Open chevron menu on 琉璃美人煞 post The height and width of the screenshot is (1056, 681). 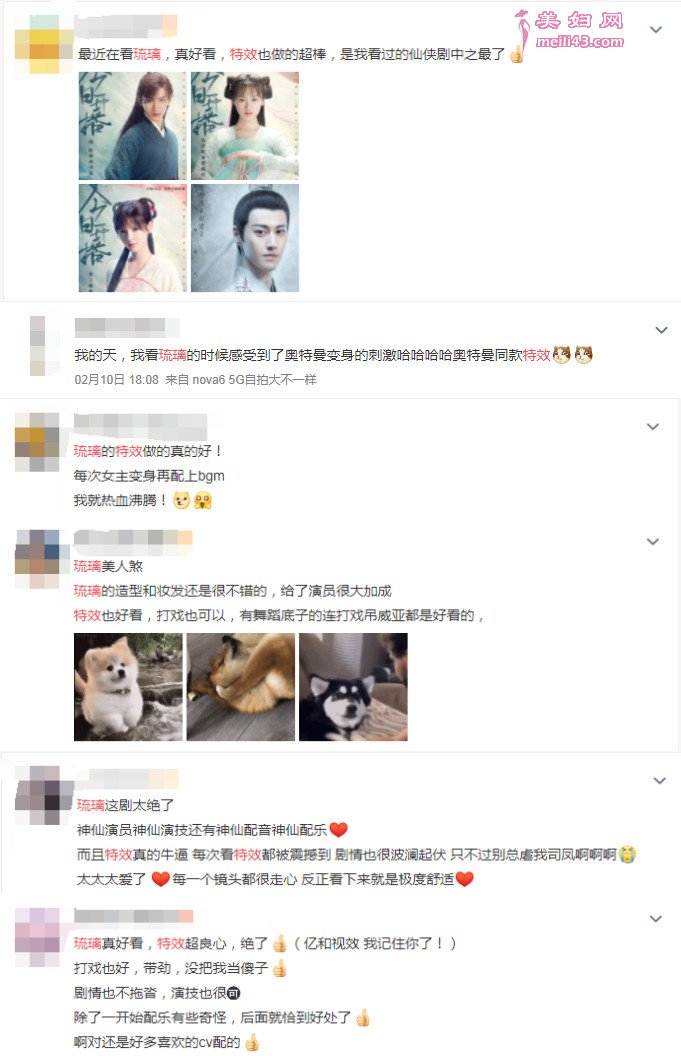point(653,541)
